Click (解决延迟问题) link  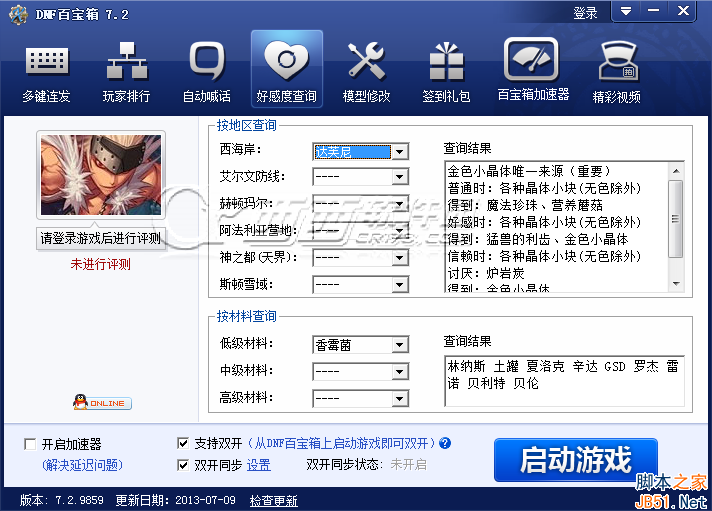click(x=82, y=465)
